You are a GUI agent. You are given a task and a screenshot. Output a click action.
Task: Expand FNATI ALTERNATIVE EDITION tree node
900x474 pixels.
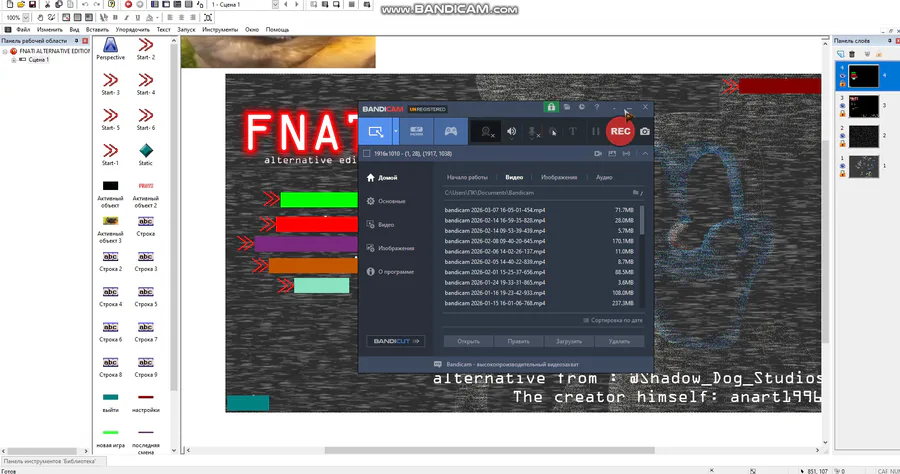point(5,51)
